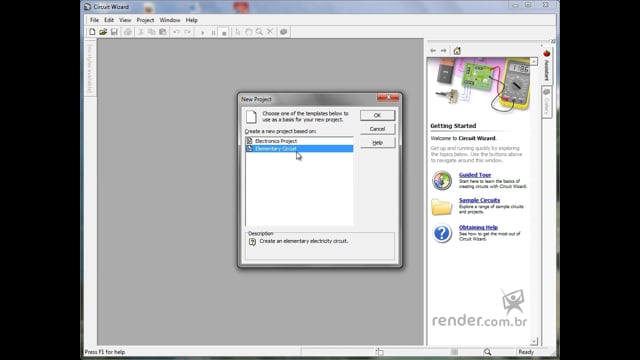Image resolution: width=640 pixels, height=360 pixels.
Task: Go forward in the Assistant panel
Action: (x=444, y=51)
